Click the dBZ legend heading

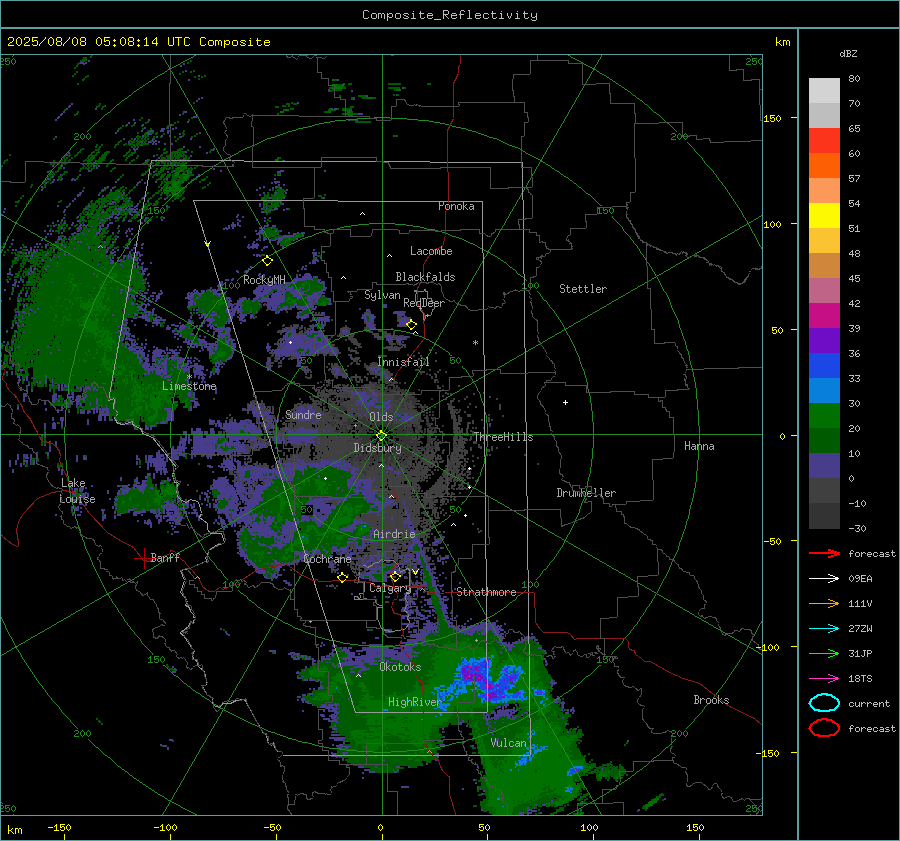(848, 54)
